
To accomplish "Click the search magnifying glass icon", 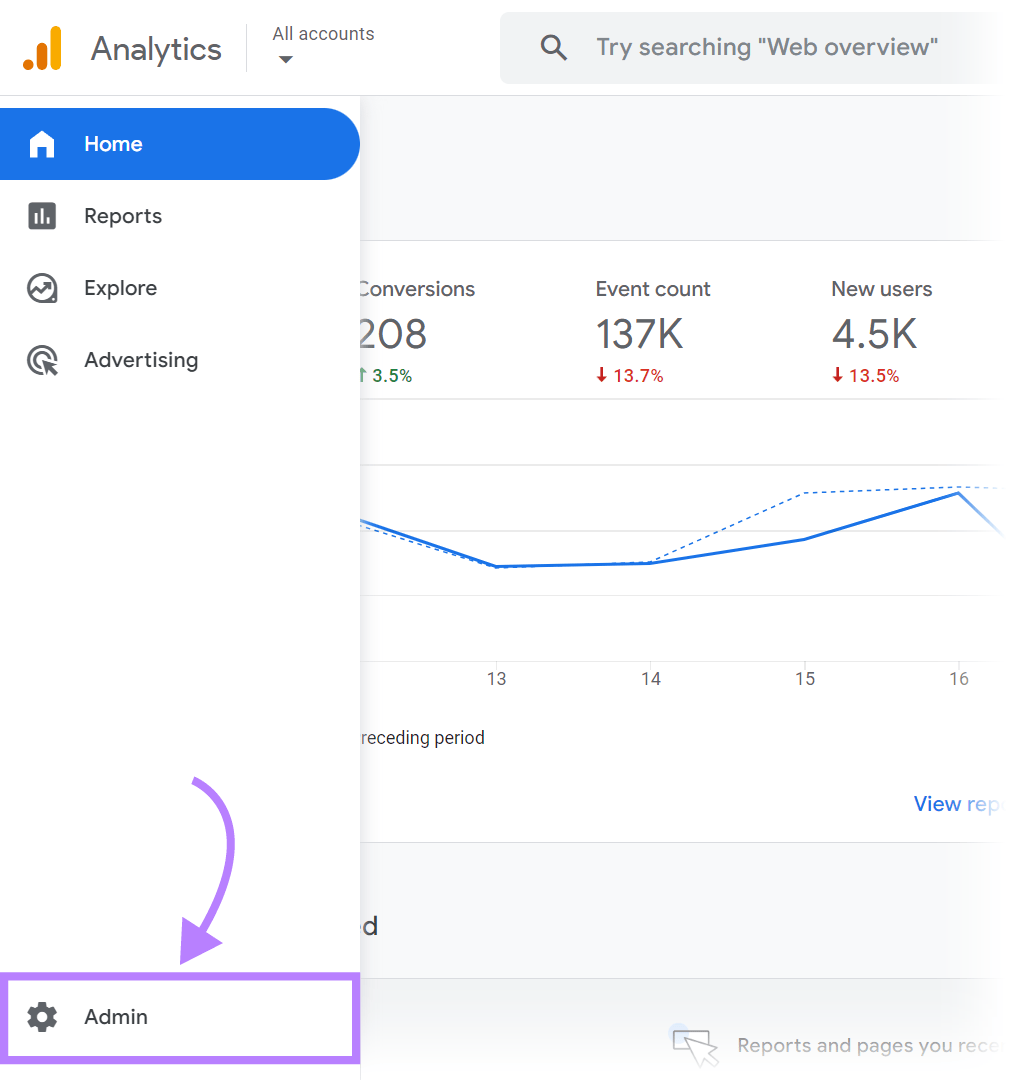I will [553, 47].
